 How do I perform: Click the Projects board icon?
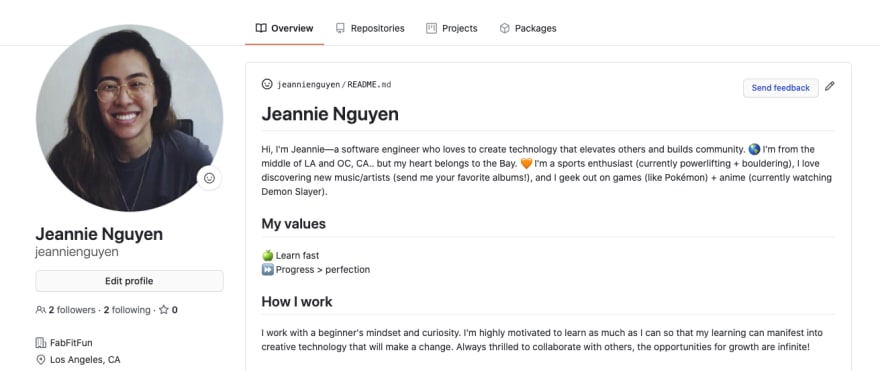[x=431, y=28]
